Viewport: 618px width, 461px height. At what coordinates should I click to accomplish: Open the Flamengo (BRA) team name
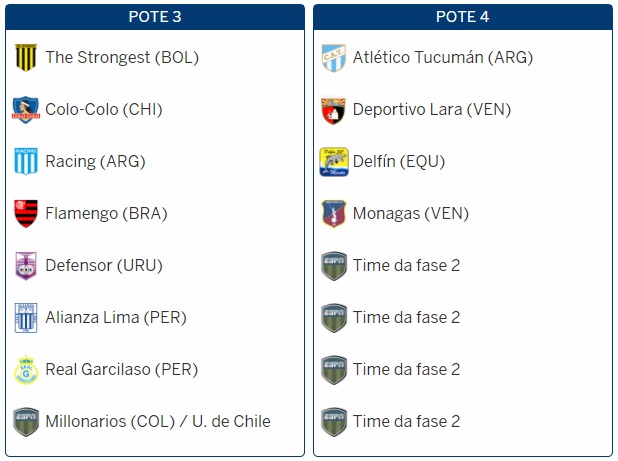106,213
